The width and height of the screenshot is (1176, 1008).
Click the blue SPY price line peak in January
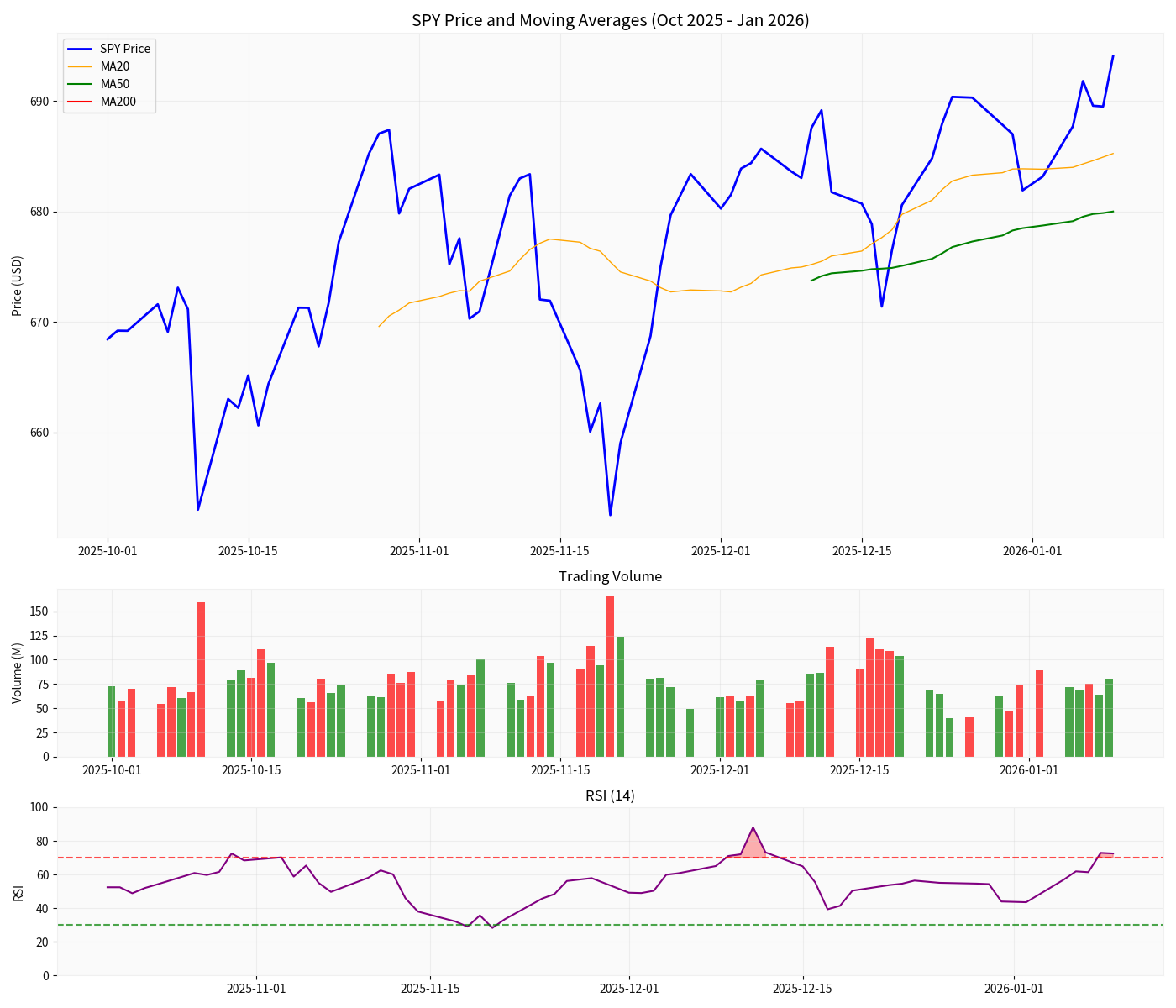1112,56
